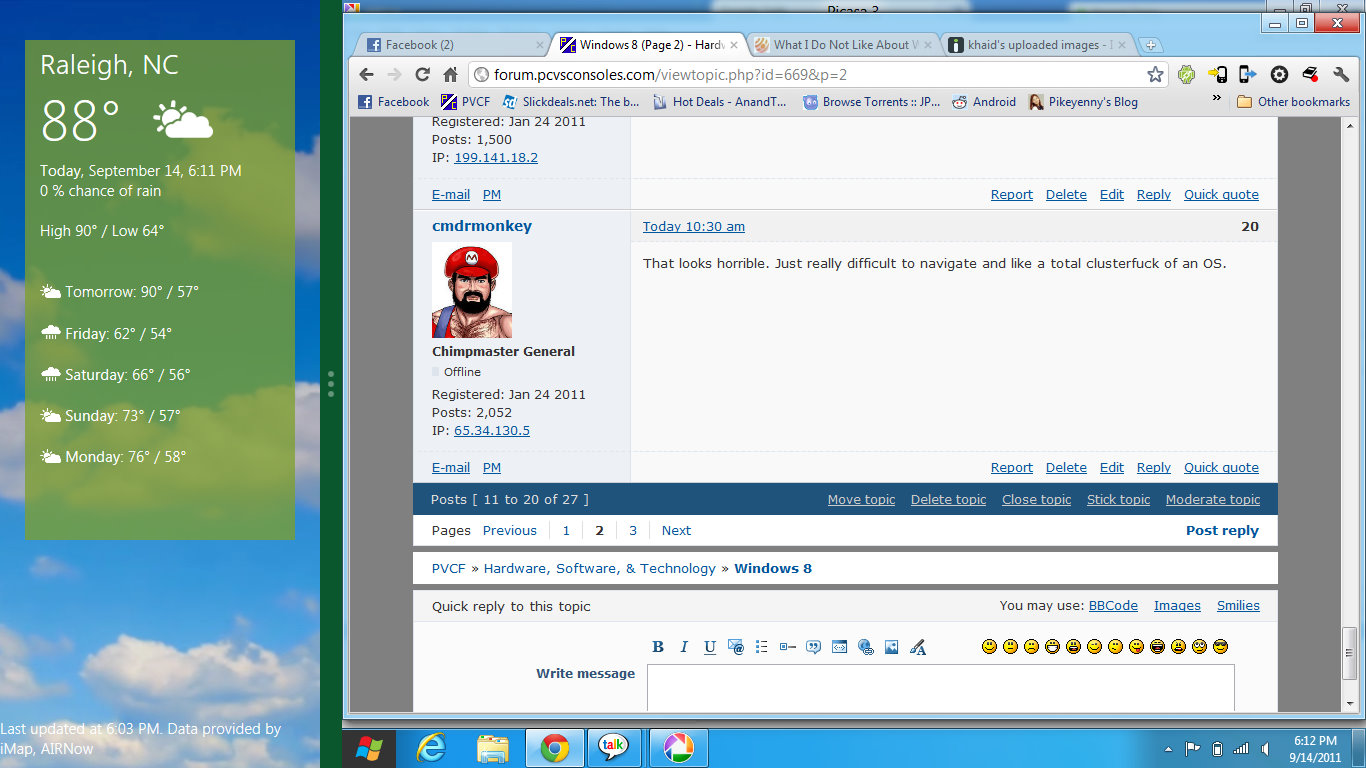Go to the Chrome home page
This screenshot has width=1366, height=768.
tap(450, 74)
